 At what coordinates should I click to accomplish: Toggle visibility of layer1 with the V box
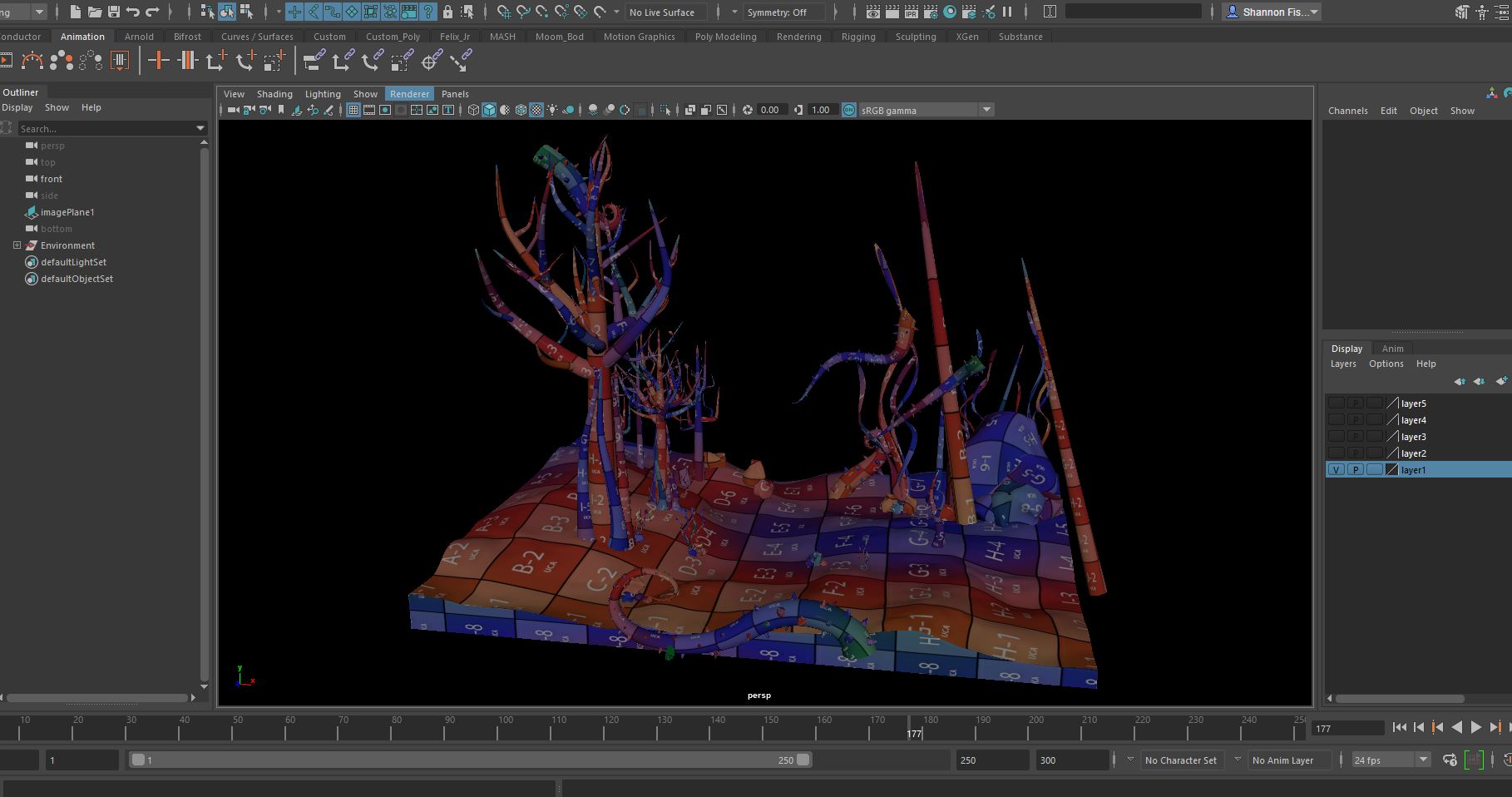(1336, 469)
